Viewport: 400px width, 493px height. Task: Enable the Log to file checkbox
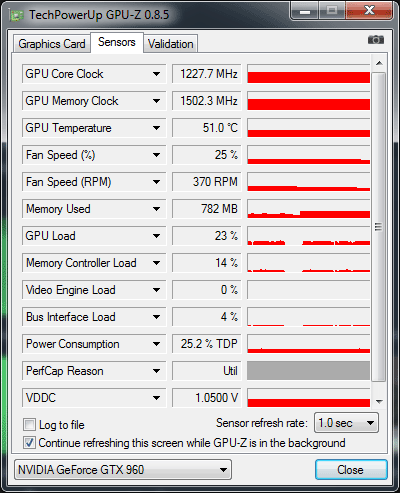pyautogui.click(x=29, y=425)
